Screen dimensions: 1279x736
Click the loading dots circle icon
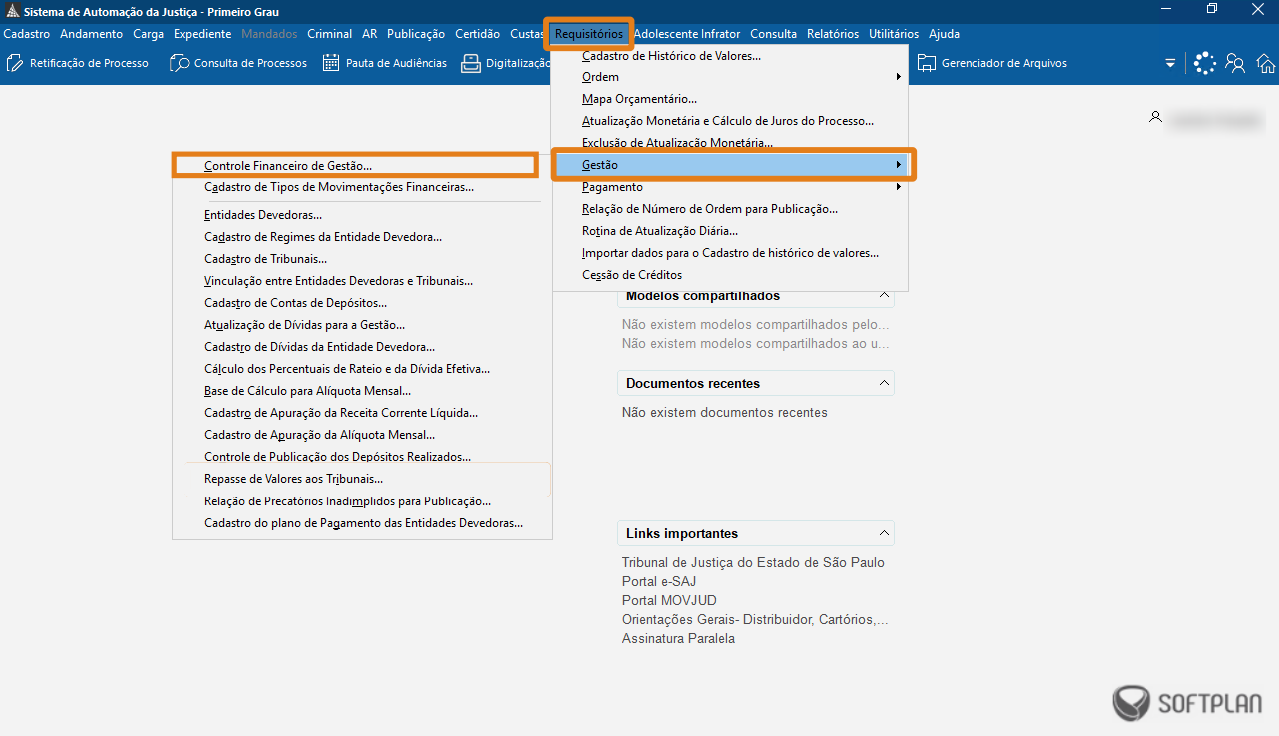pos(1205,63)
